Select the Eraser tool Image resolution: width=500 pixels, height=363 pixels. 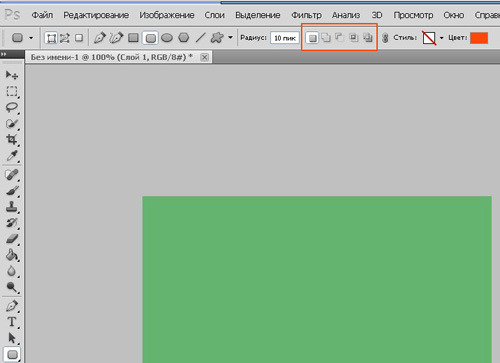click(x=12, y=239)
